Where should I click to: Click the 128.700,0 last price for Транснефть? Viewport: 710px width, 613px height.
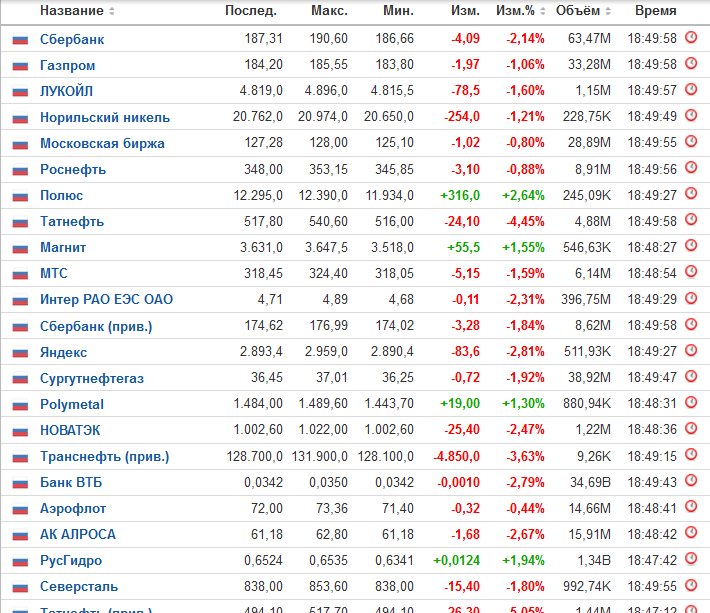pos(254,456)
